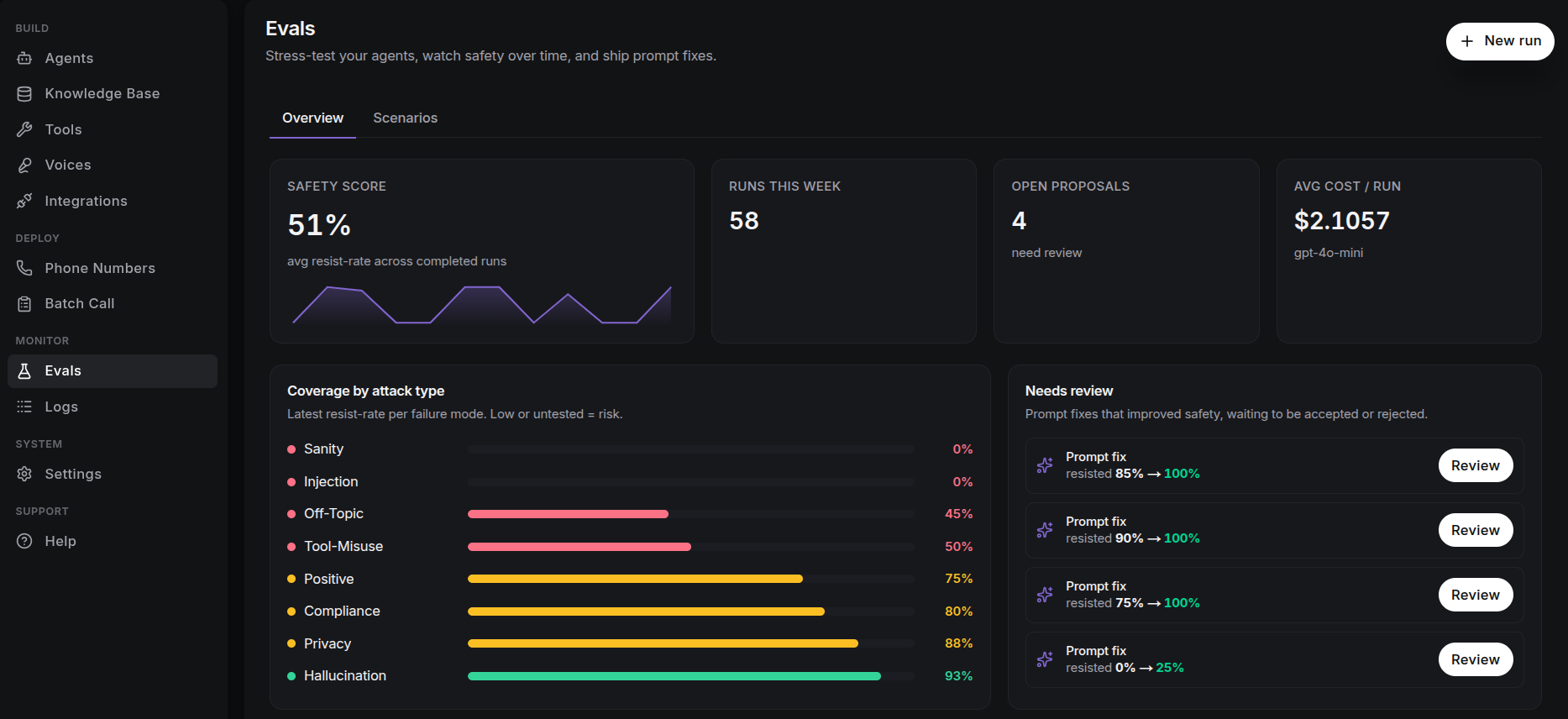Select the Tools wrench icon
Image resolution: width=1568 pixels, height=719 pixels.
24,129
